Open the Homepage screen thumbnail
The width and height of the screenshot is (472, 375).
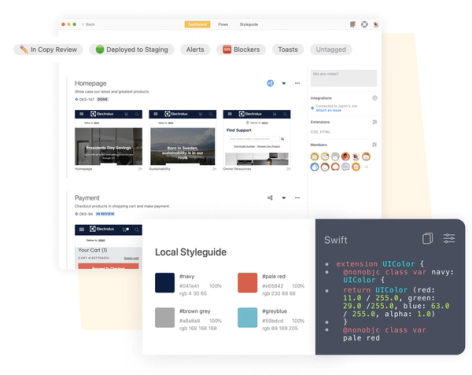(108, 138)
